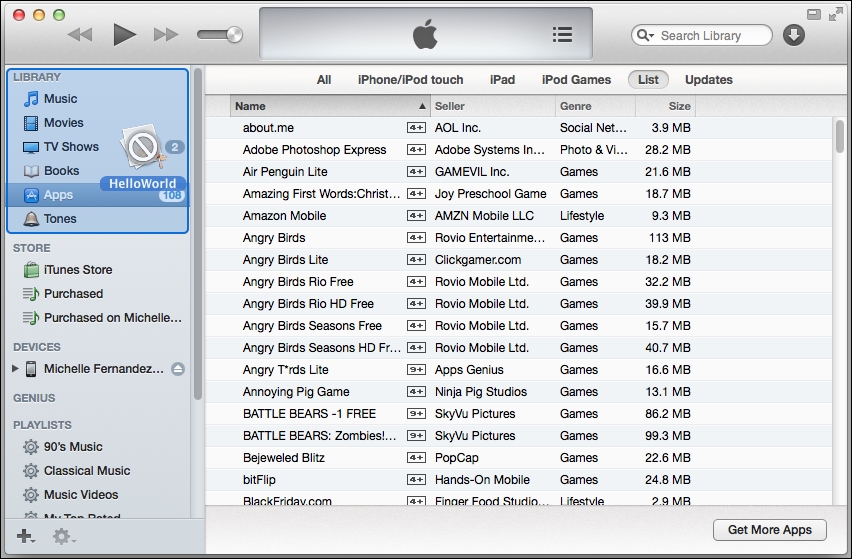Adjust the volume slider knob
852x559 pixels.
tap(234, 35)
